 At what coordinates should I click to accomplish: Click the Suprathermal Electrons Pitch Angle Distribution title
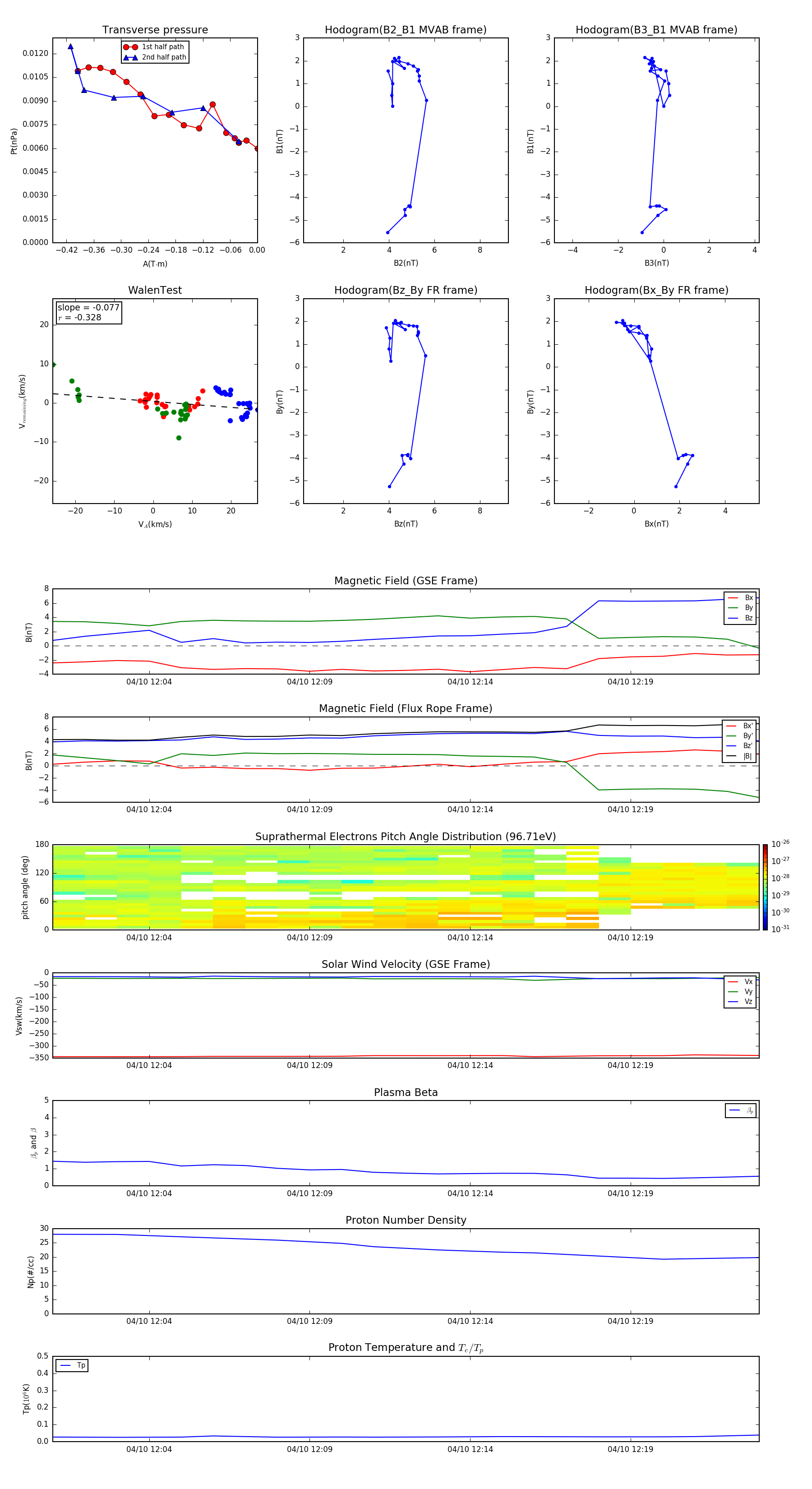point(406,837)
